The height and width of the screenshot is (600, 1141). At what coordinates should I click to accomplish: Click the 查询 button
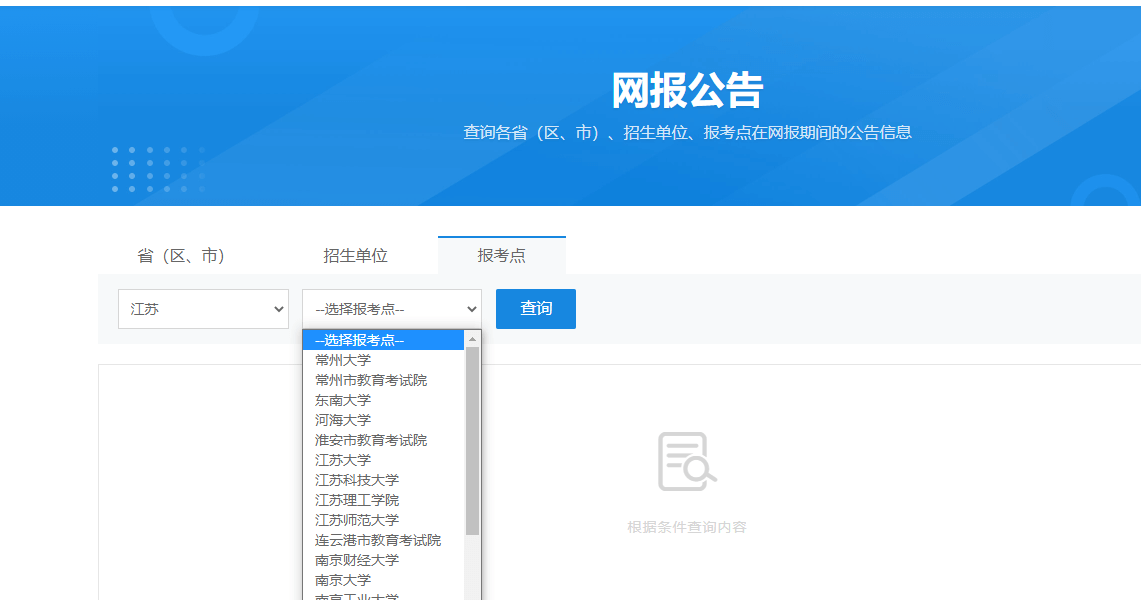point(536,309)
